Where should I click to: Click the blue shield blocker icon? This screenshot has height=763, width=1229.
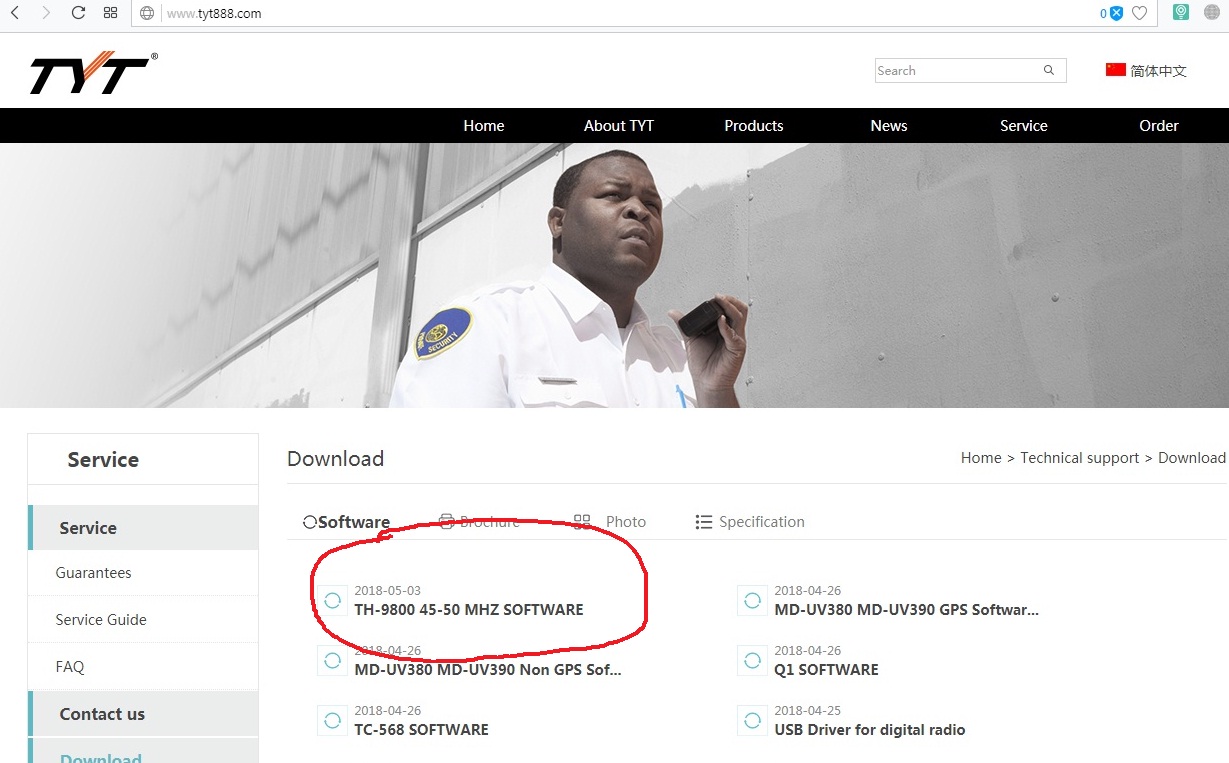point(1116,13)
